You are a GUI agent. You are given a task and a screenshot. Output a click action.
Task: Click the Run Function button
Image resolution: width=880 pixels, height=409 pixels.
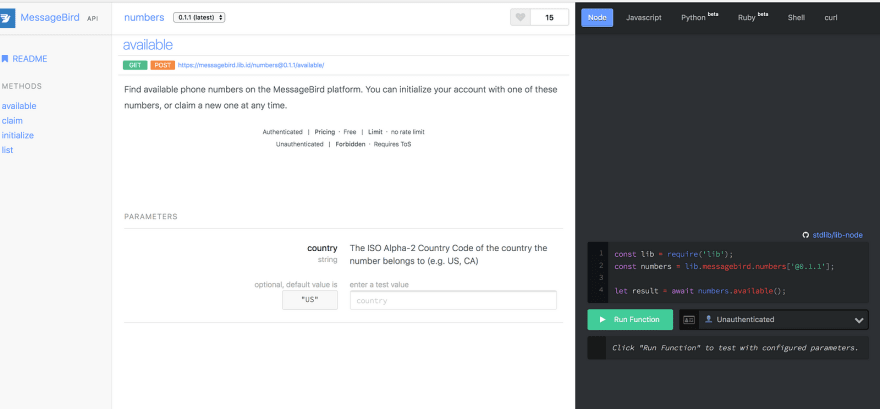(x=630, y=319)
